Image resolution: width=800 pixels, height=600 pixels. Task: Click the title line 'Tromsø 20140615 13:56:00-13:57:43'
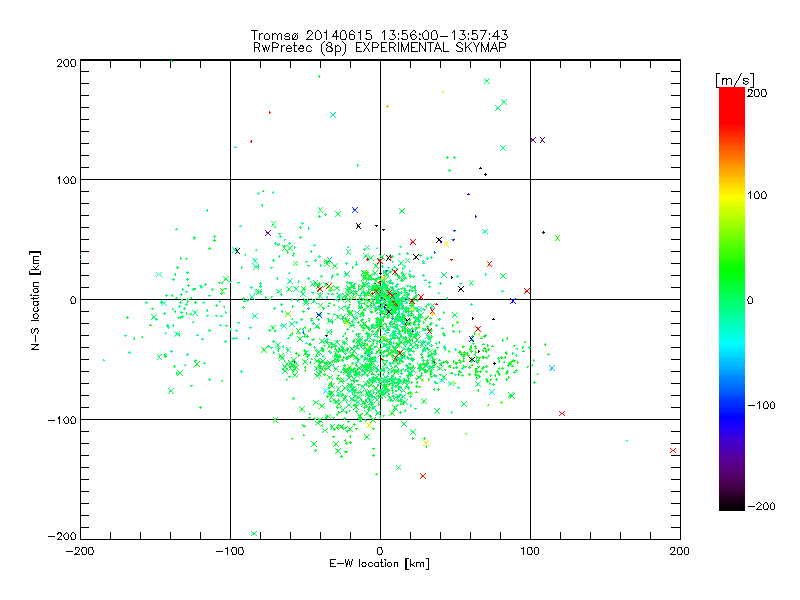tap(379, 35)
